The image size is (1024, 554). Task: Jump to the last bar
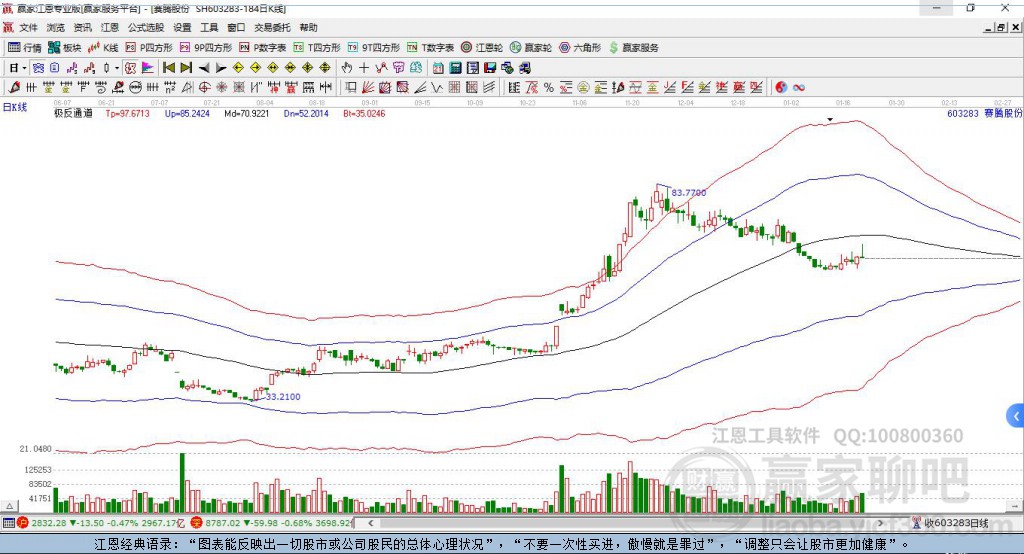[186, 68]
